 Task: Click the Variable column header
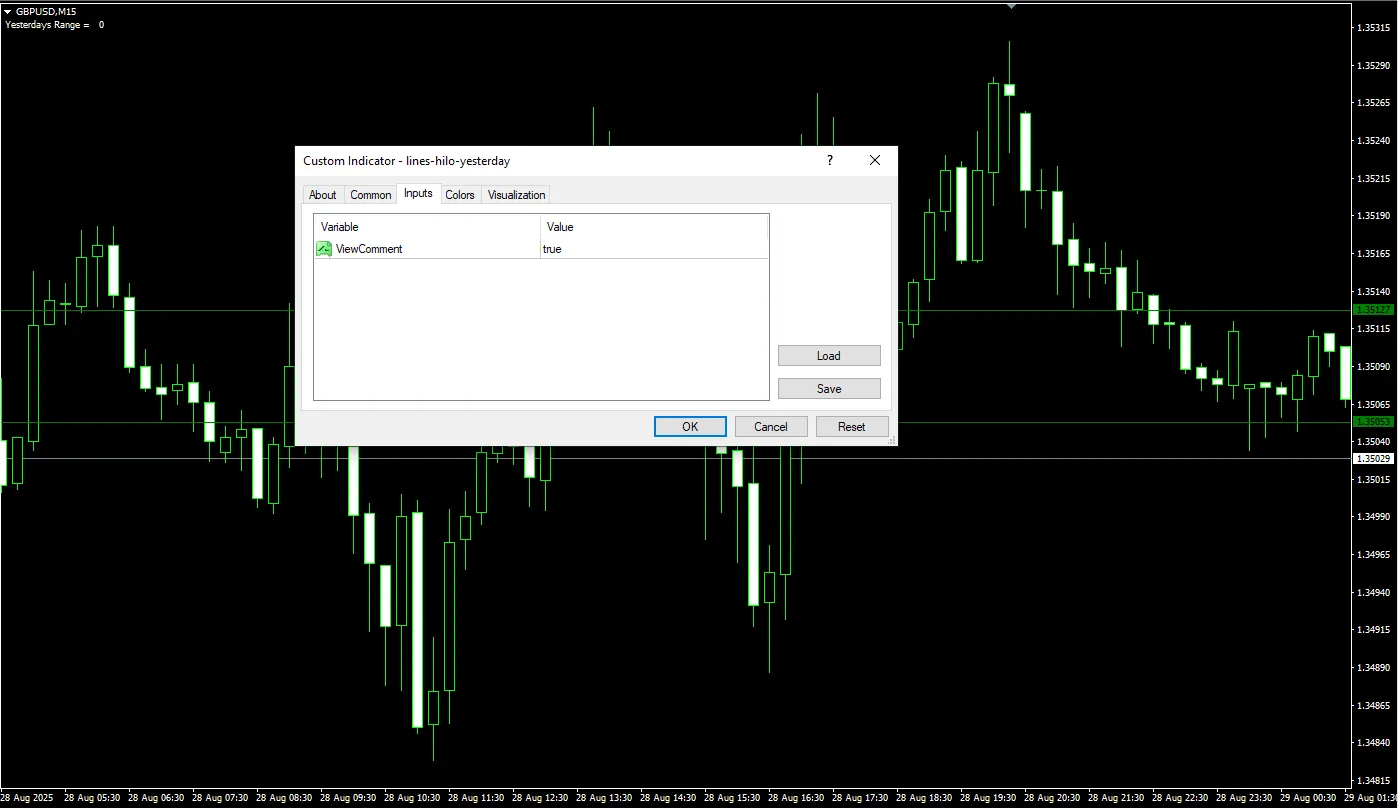[427, 227]
